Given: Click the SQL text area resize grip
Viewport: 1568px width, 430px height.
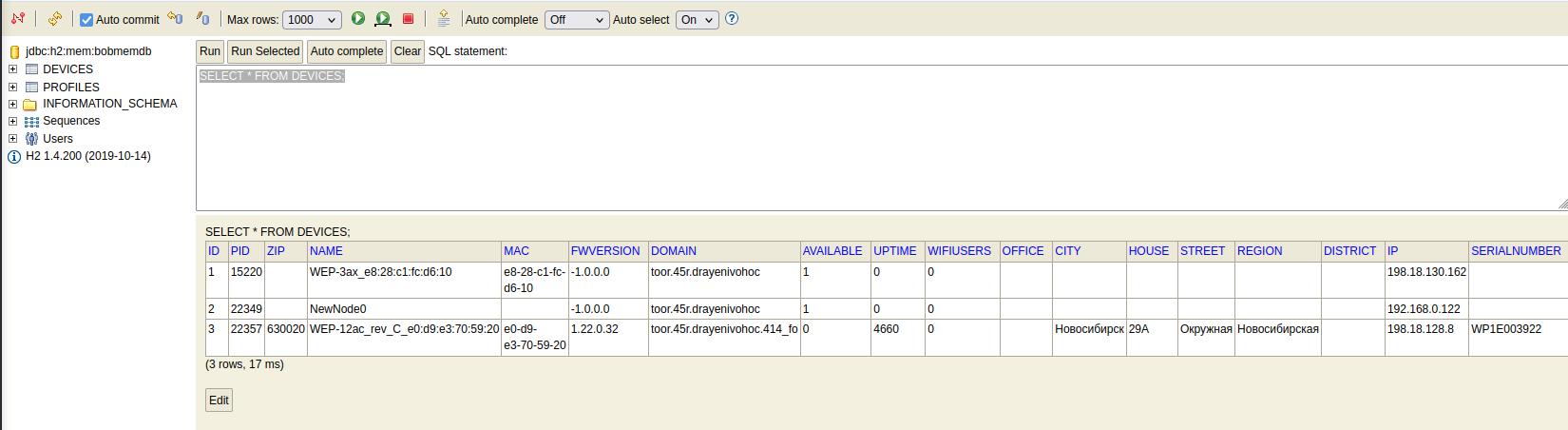Looking at the screenshot, I should (x=1562, y=205).
